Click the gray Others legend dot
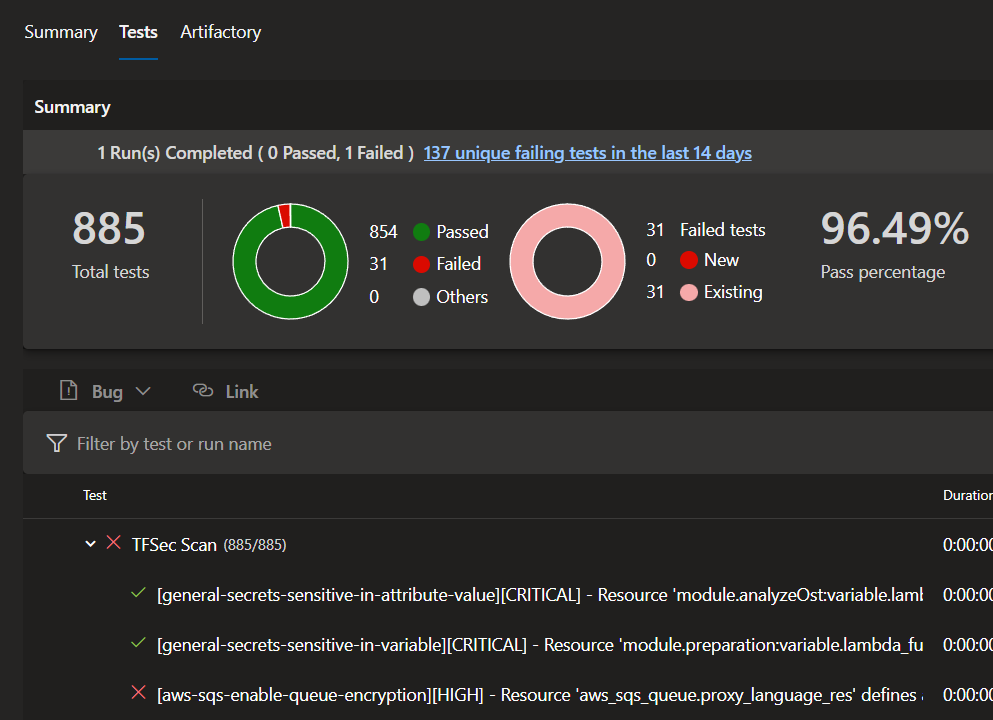This screenshot has height=720, width=993. pyautogui.click(x=421, y=297)
